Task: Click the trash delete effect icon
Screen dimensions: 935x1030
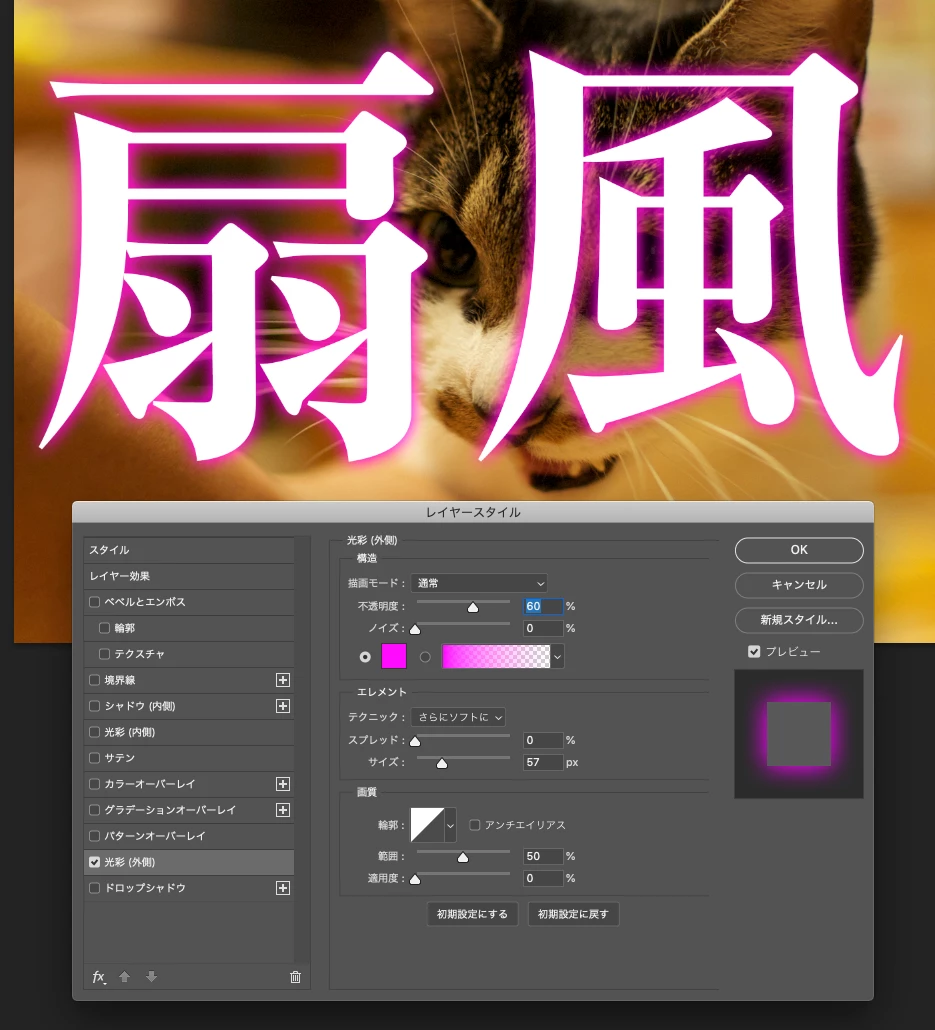Action: pos(295,977)
